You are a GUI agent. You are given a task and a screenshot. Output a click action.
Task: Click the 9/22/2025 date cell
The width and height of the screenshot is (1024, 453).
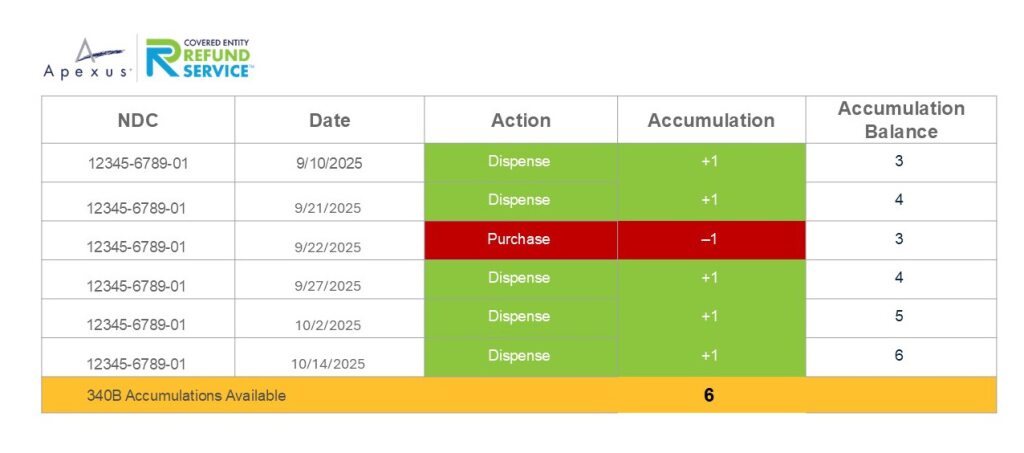[x=329, y=247]
